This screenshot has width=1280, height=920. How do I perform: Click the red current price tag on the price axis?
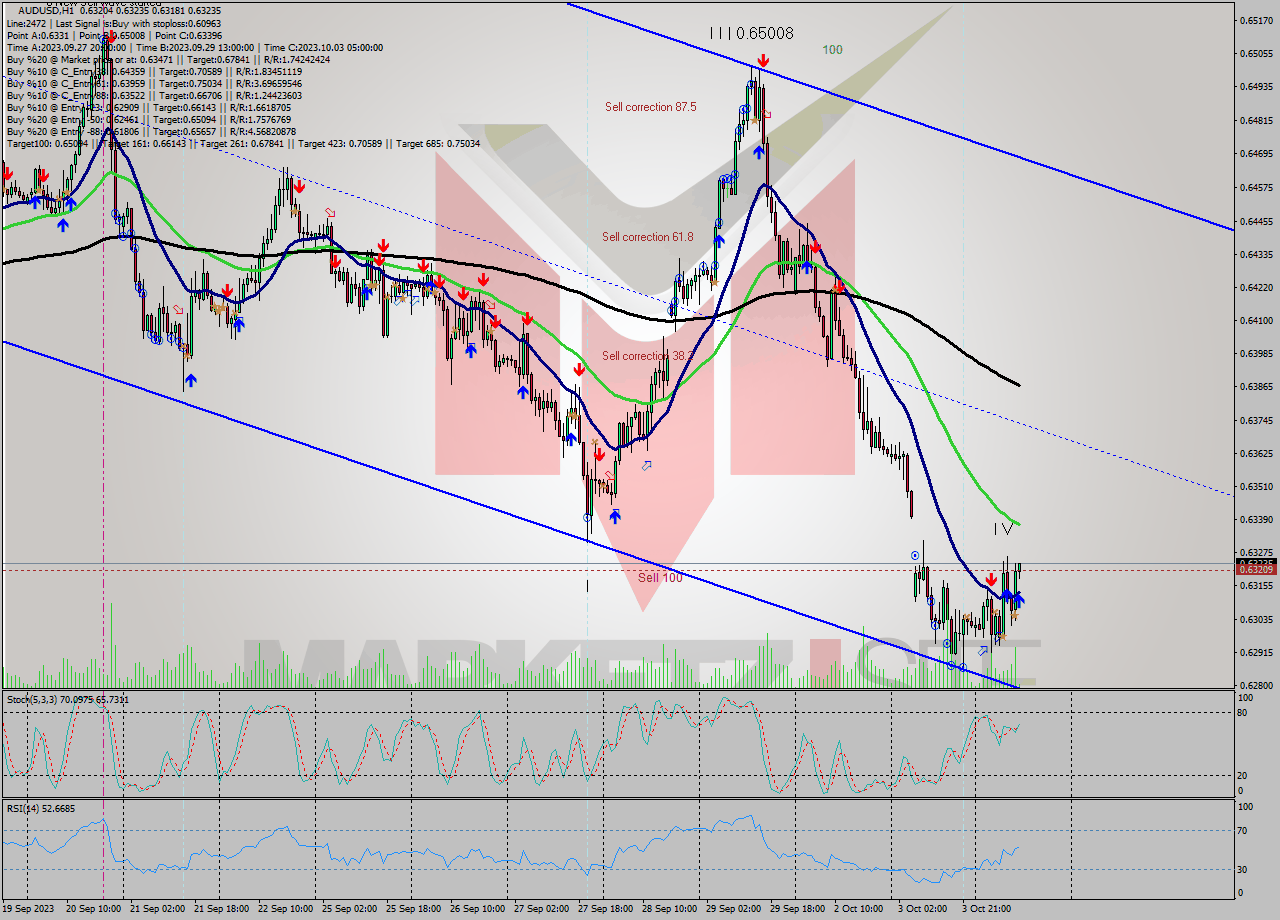click(1258, 569)
